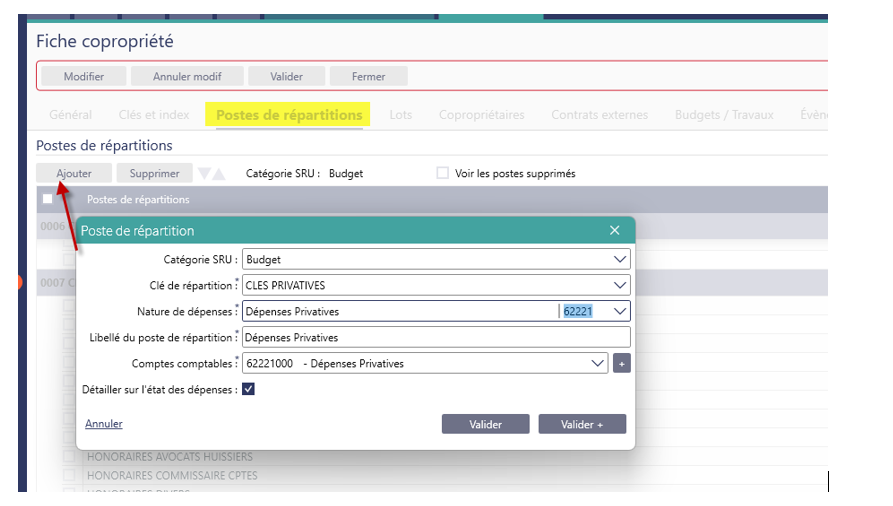The height and width of the screenshot is (506, 893).
Task: Click the Annuler link in dialog
Action: (x=104, y=424)
